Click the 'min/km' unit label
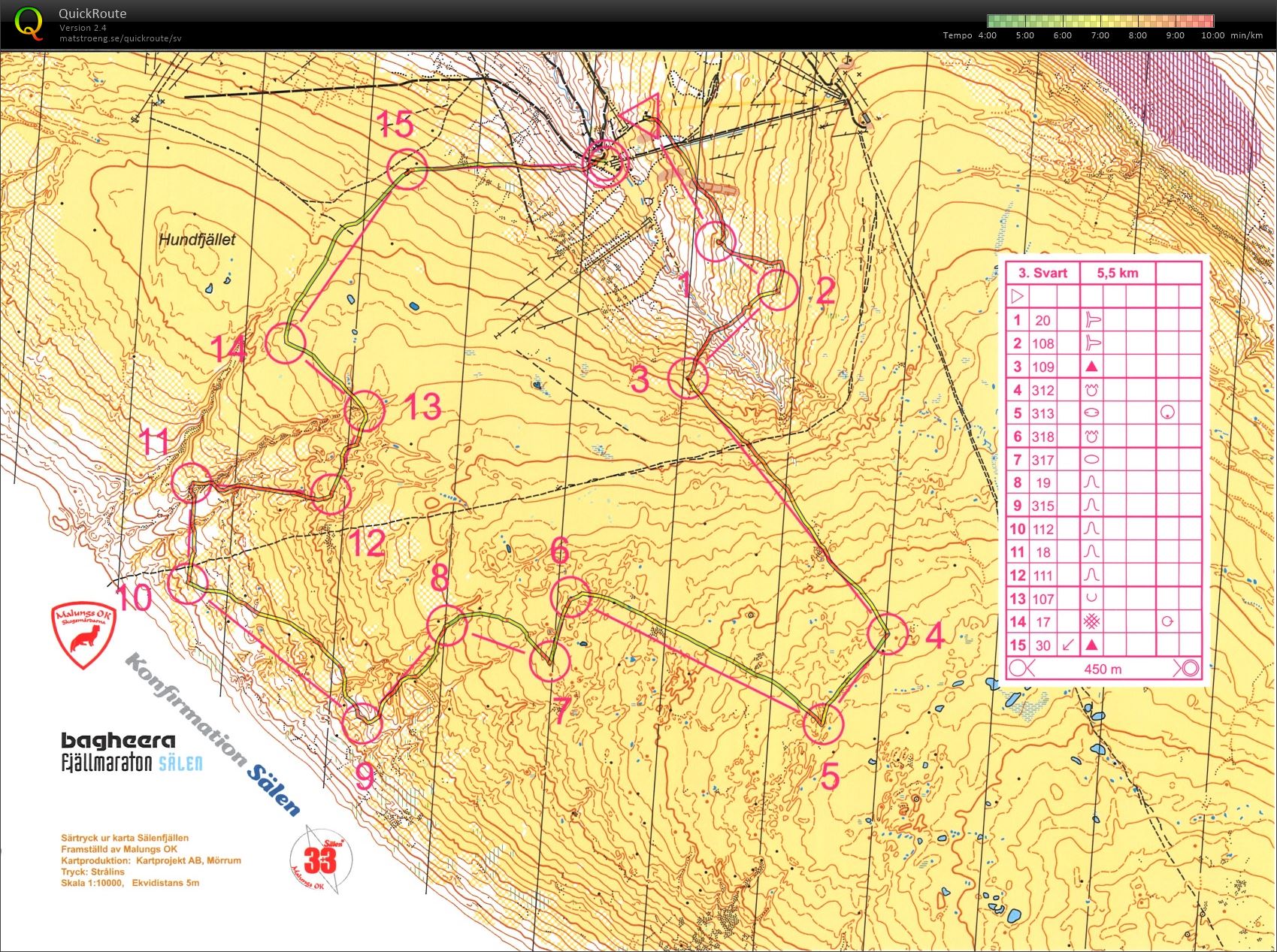This screenshot has height=952, width=1277. 1247,35
